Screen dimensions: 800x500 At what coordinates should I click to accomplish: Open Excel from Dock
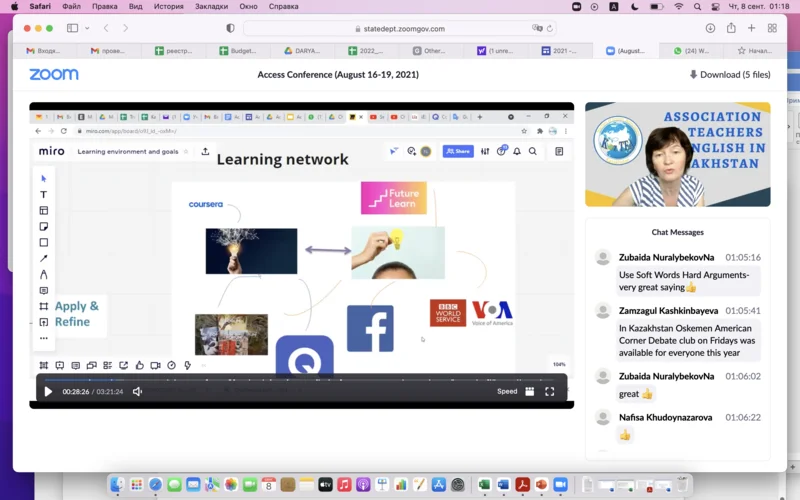tap(484, 484)
